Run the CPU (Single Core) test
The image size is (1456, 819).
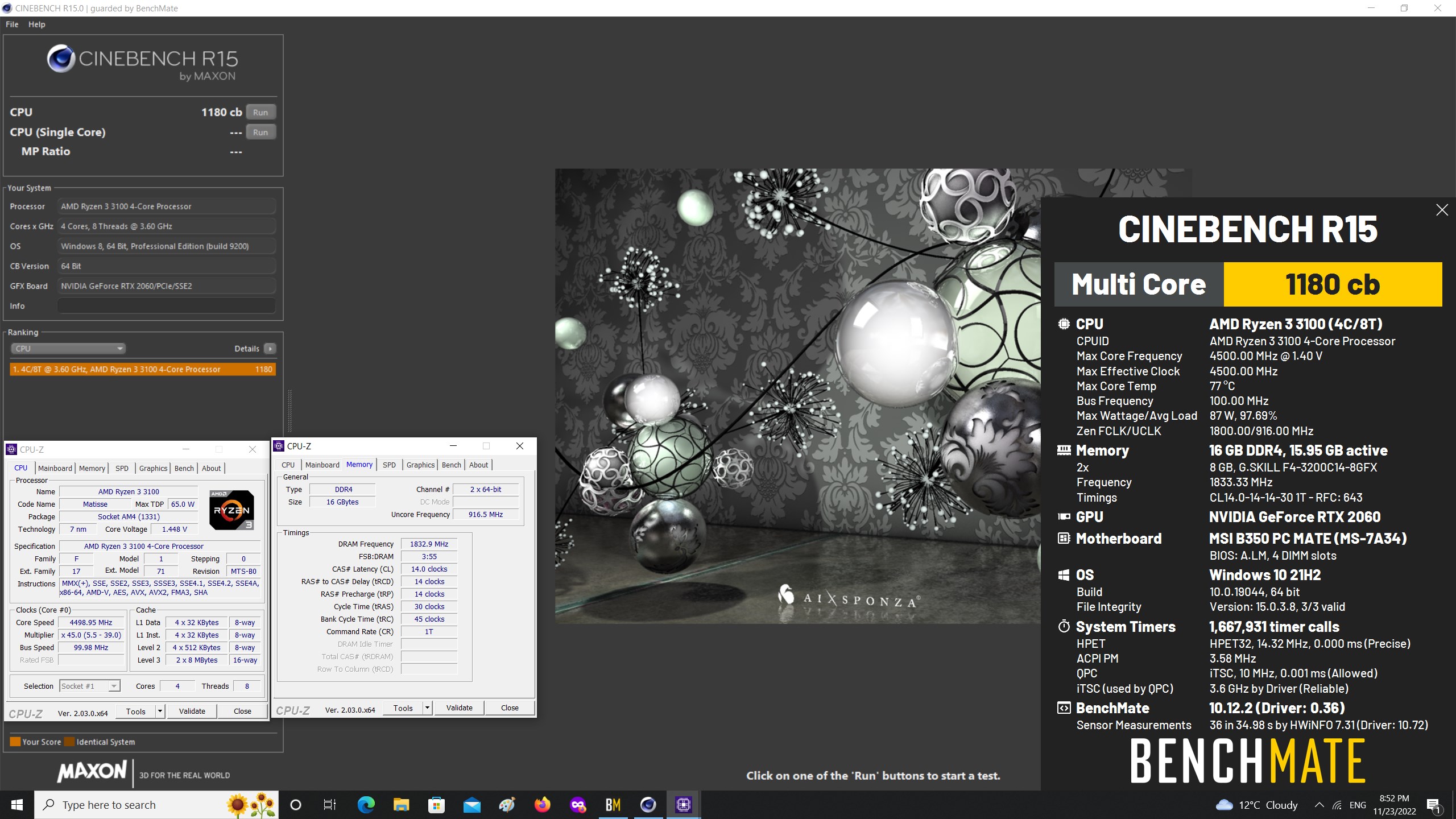click(260, 132)
